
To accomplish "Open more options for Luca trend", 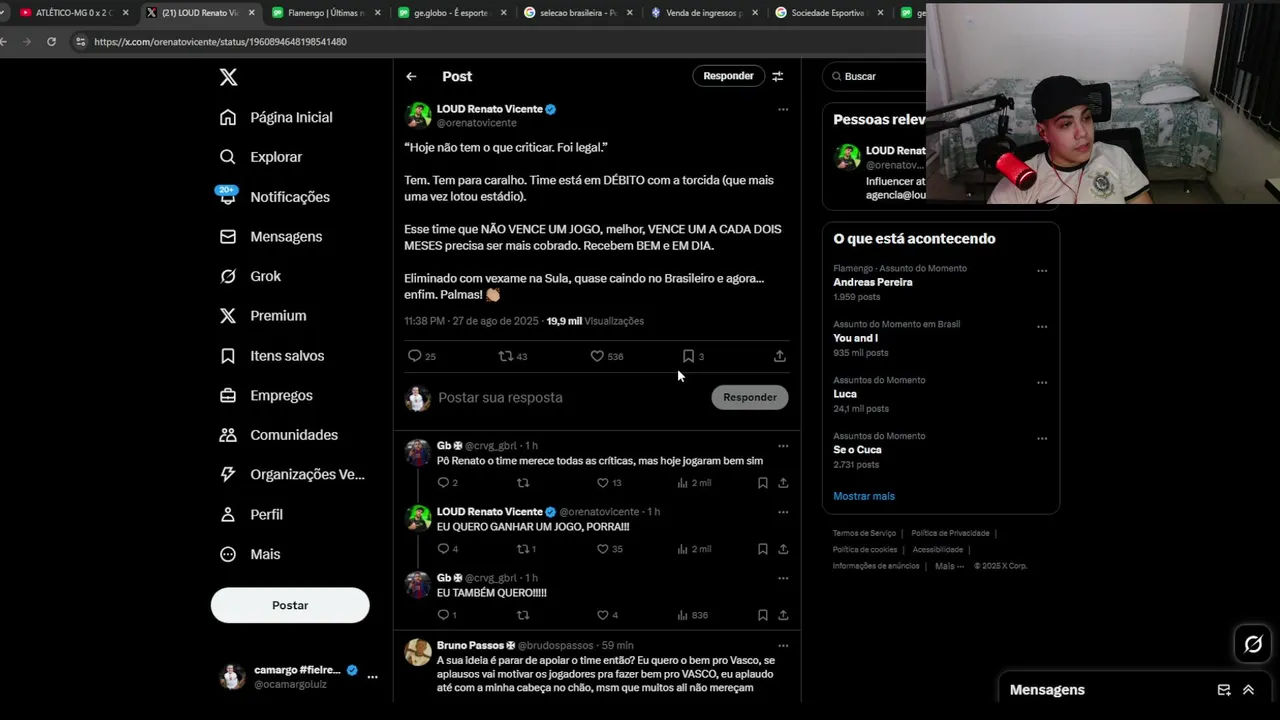I will coord(1042,383).
